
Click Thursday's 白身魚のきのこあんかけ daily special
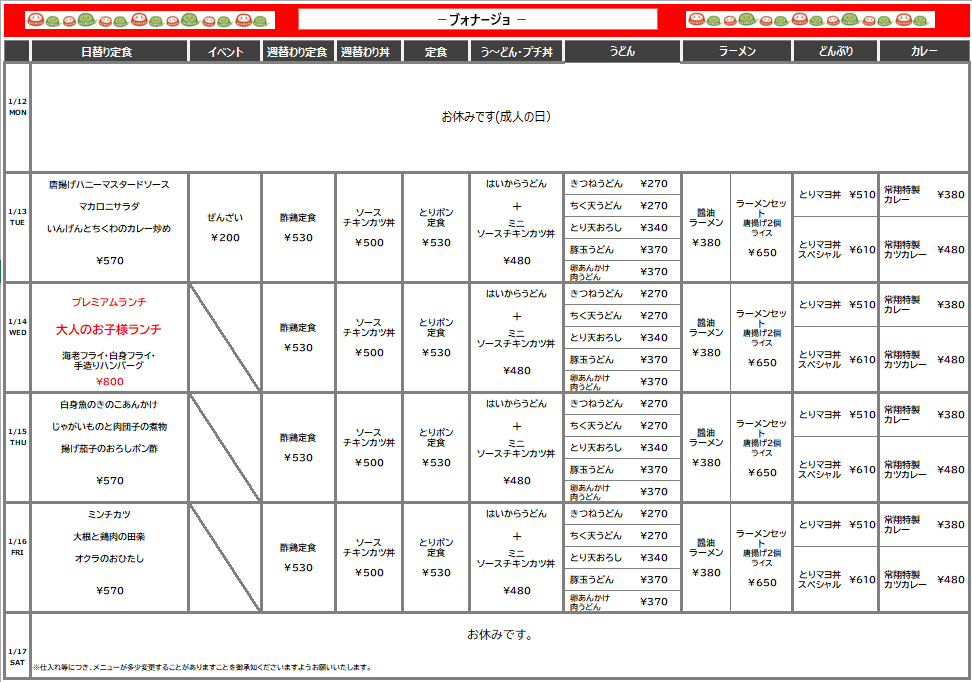(109, 405)
